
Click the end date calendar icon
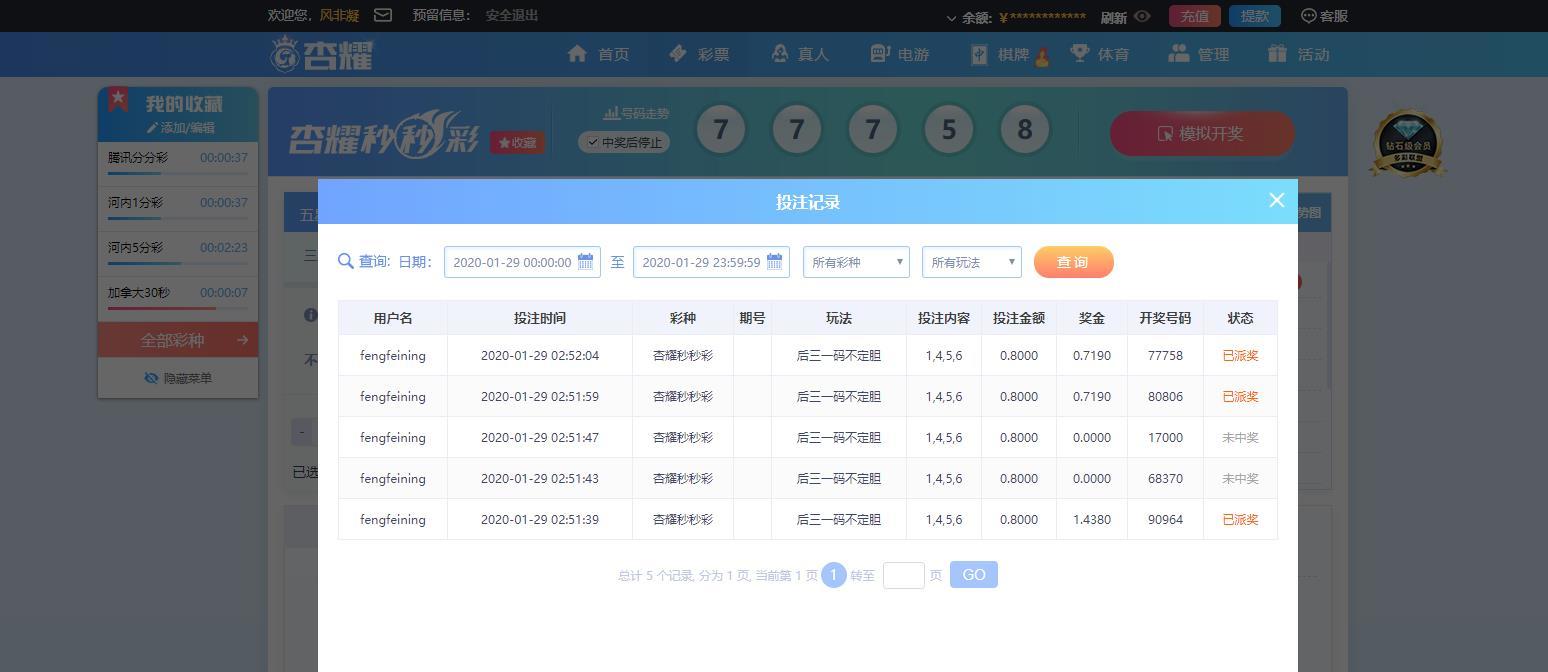click(774, 262)
